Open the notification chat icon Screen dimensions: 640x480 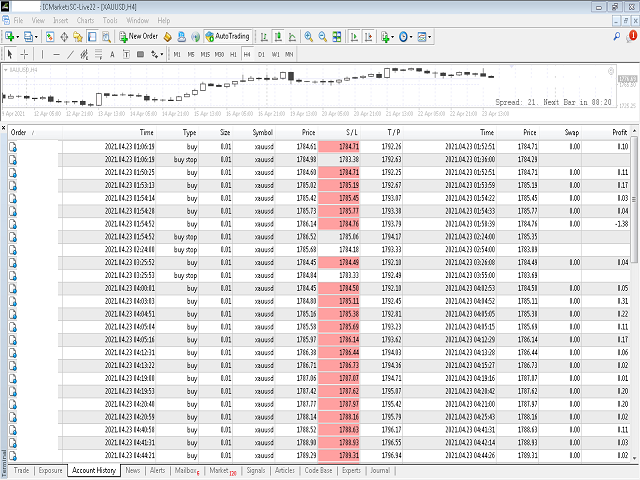click(631, 37)
